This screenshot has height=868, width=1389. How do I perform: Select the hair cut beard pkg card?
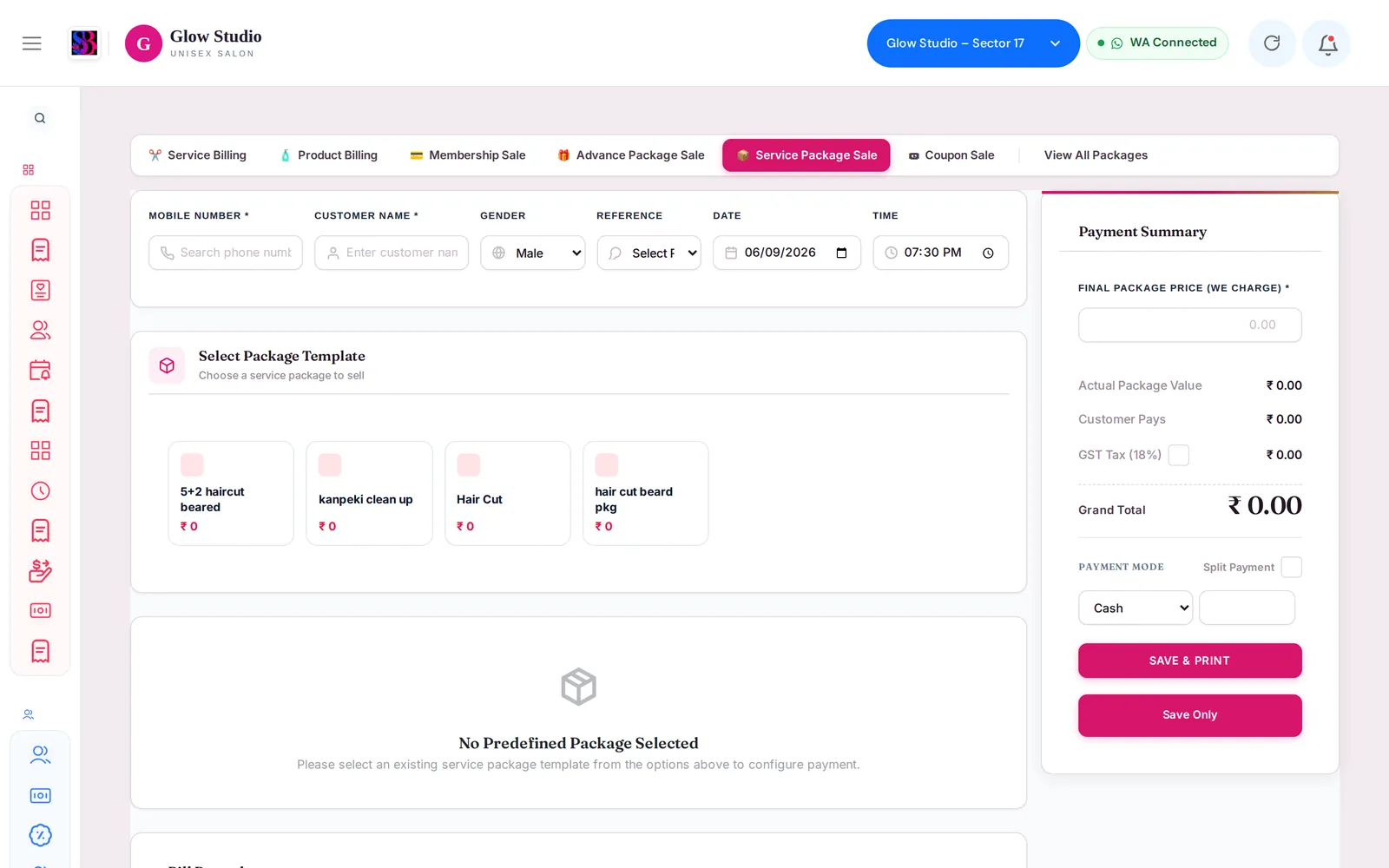tap(646, 493)
